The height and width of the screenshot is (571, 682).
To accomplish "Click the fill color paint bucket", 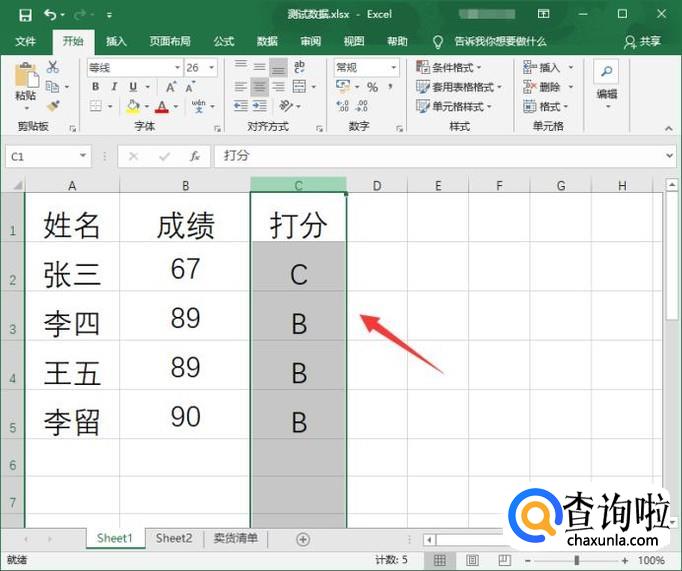I will (133, 106).
